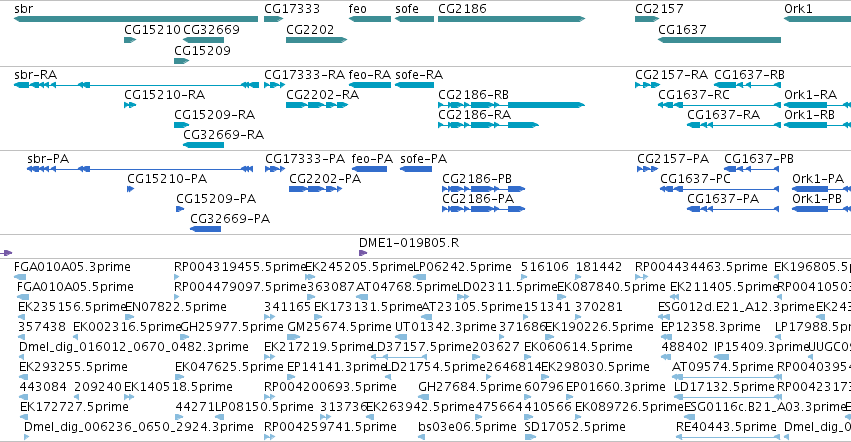Select the CG15209-RA transcript glyph
This screenshot has width=851, height=442.
(x=181, y=125)
